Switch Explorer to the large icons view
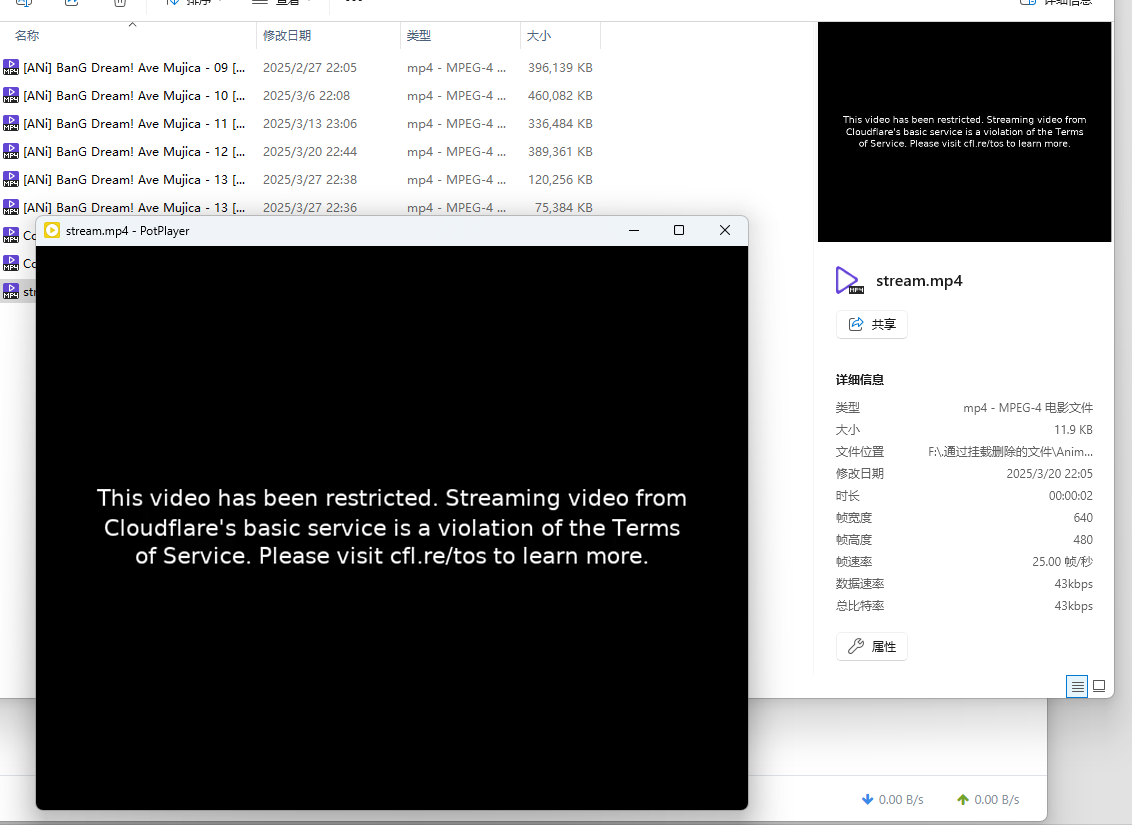This screenshot has height=825, width=1132. coord(1099,686)
